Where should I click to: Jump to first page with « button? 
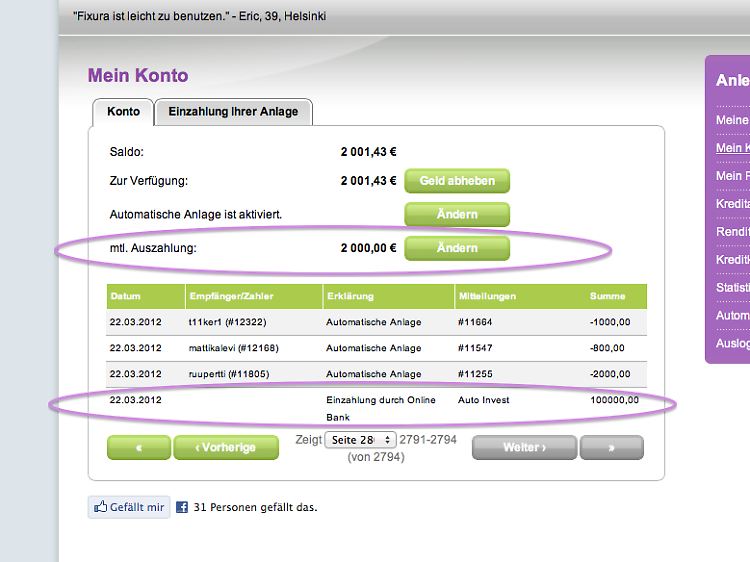(x=138, y=448)
